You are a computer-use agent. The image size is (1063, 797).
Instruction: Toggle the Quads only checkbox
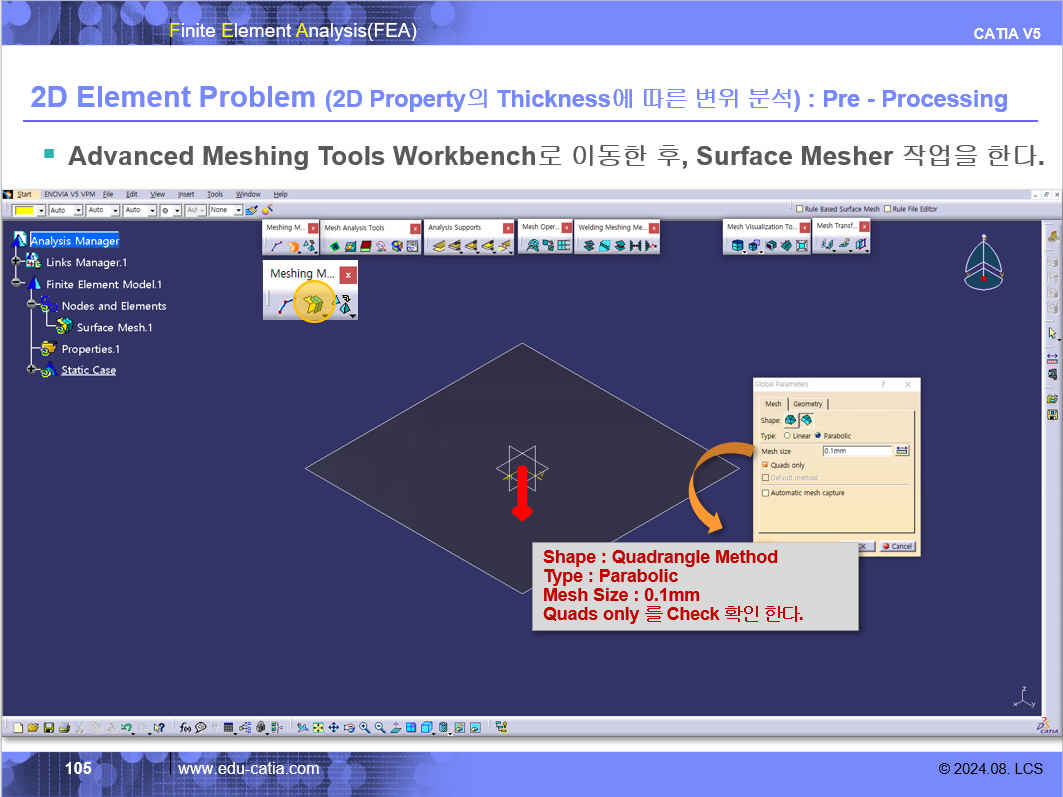[x=766, y=465]
